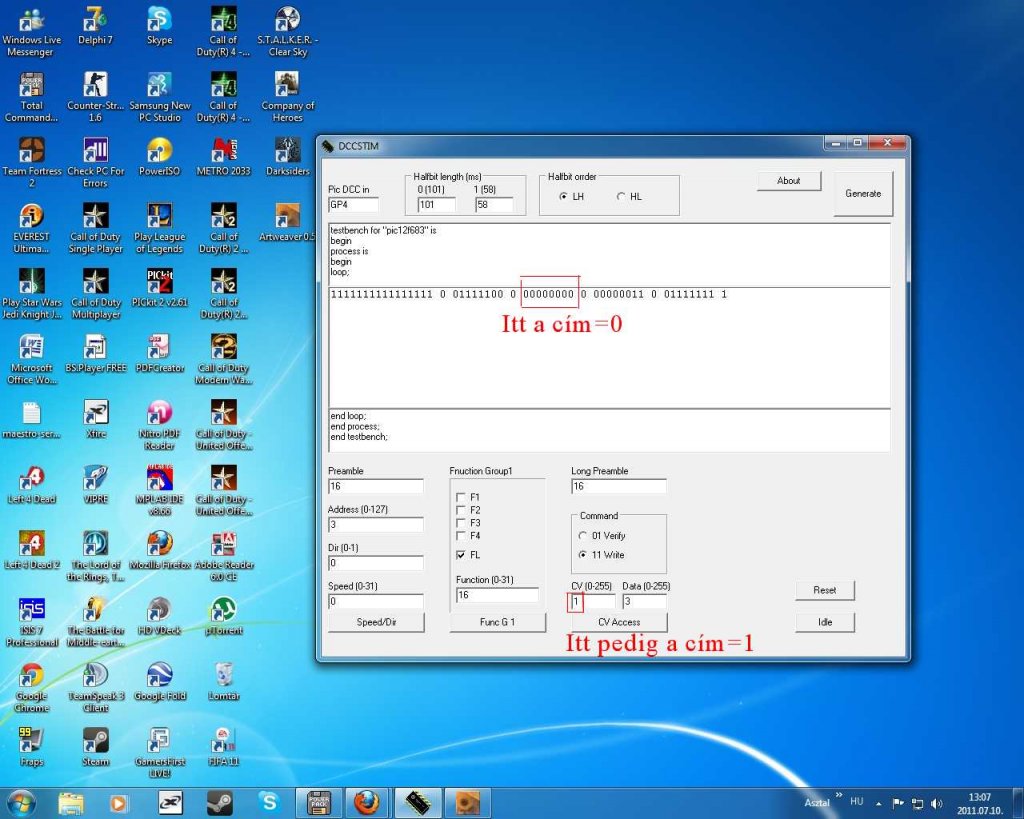The height and width of the screenshot is (819, 1024).
Task: Click the Reset button
Action: tap(825, 590)
